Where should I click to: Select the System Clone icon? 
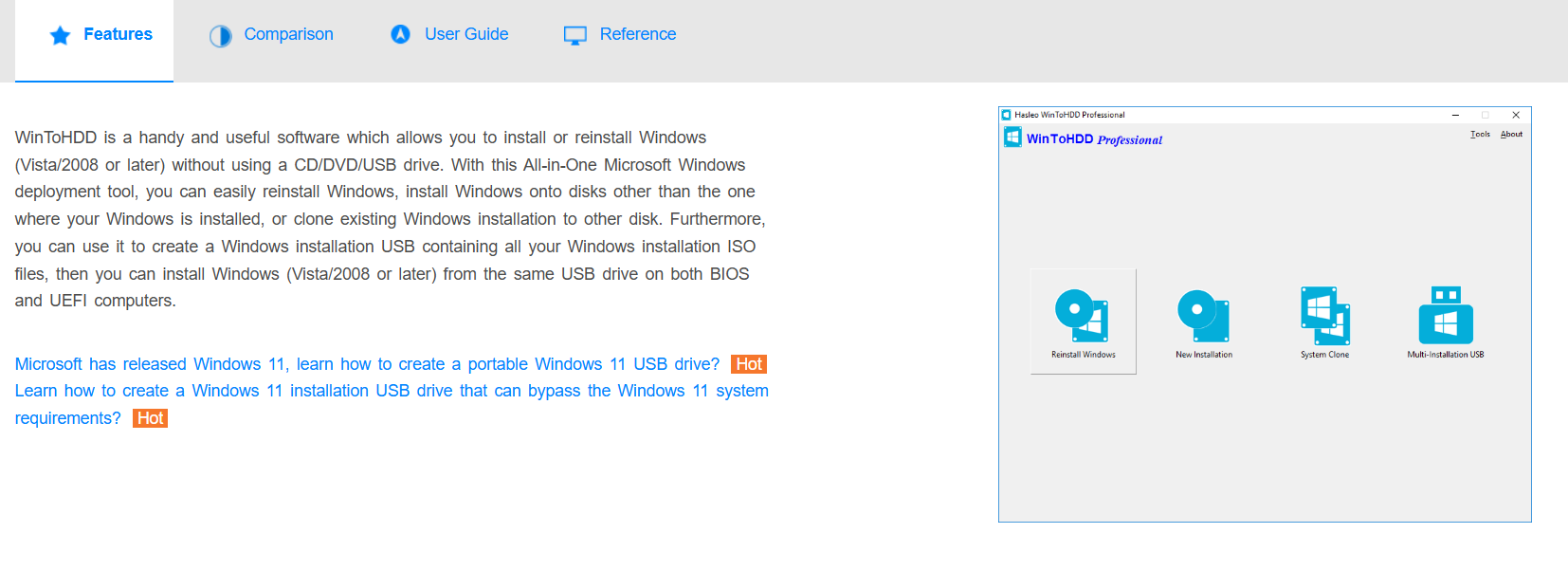click(1324, 315)
